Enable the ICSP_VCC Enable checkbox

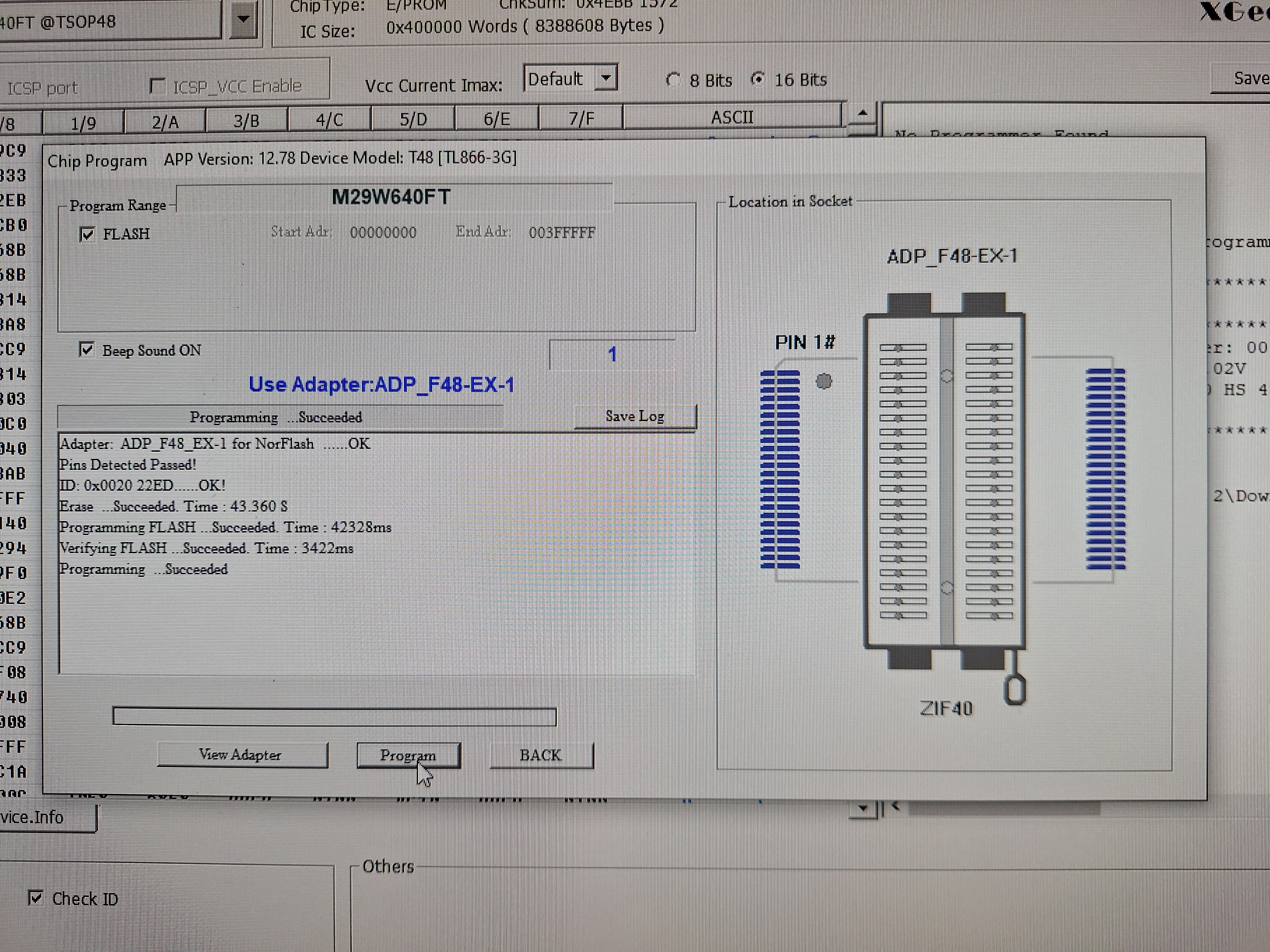point(157,86)
